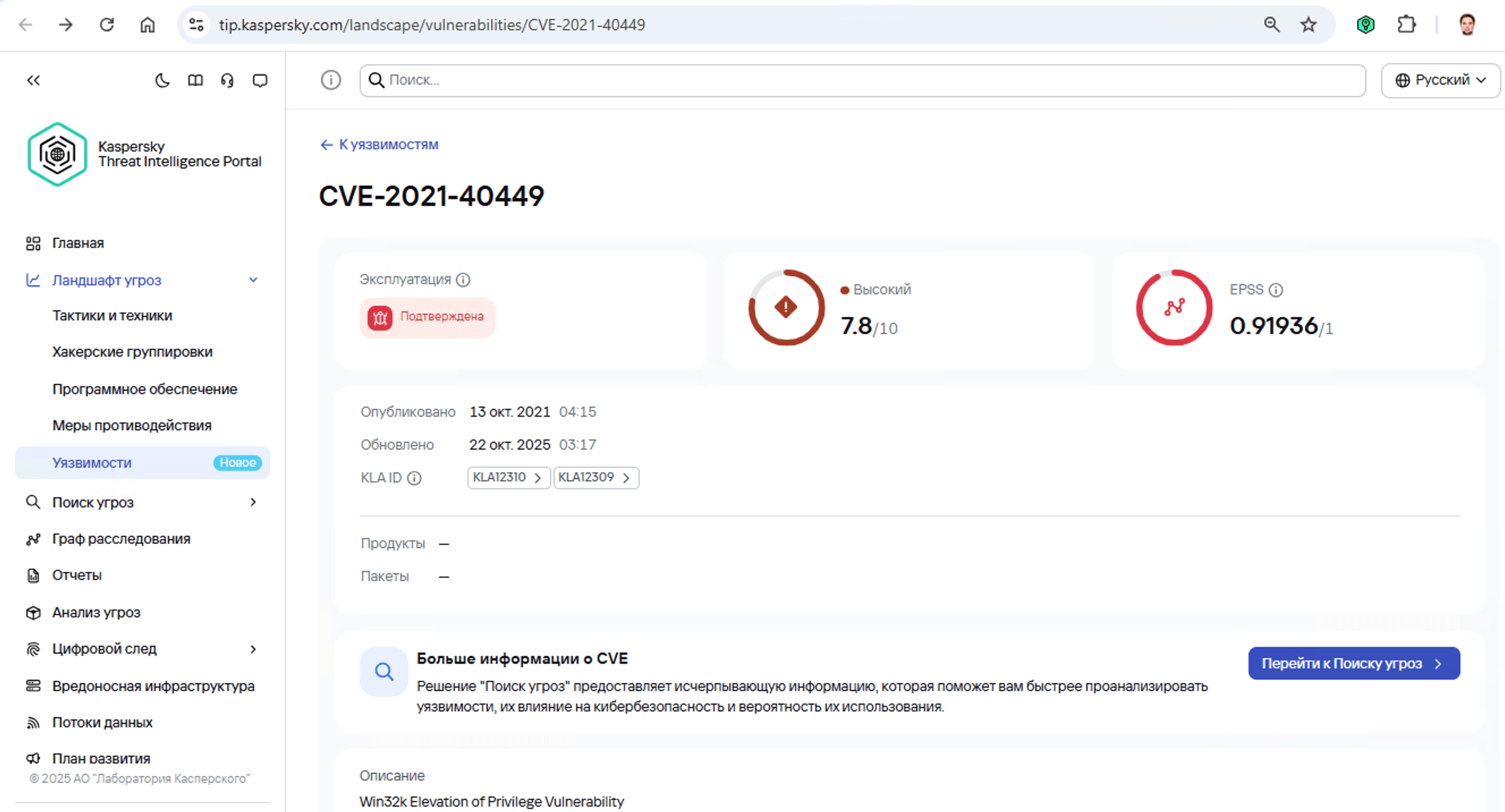Click the Поиск search input field
The height and width of the screenshot is (812, 1505).
tap(862, 80)
